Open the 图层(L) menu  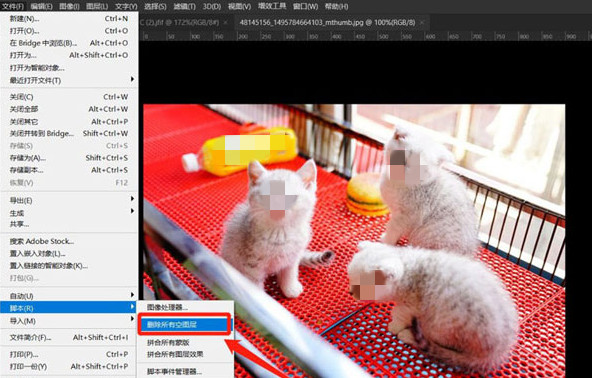coord(97,6)
